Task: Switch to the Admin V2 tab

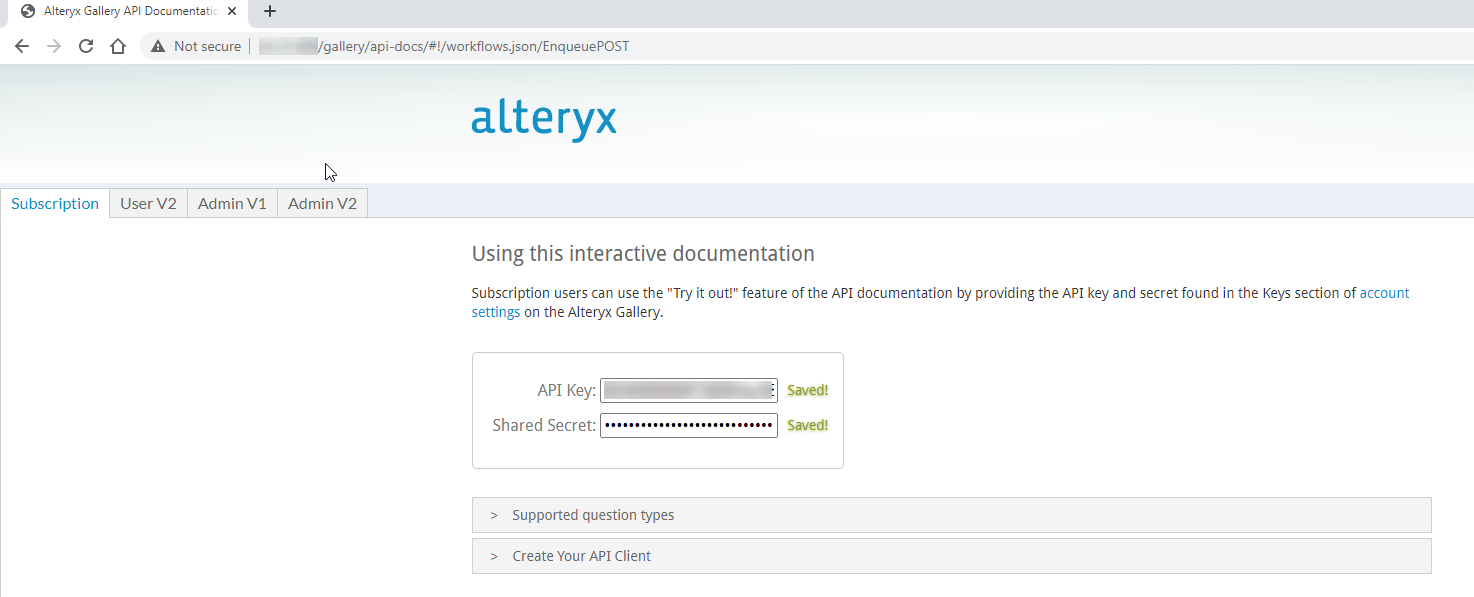Action: click(322, 203)
